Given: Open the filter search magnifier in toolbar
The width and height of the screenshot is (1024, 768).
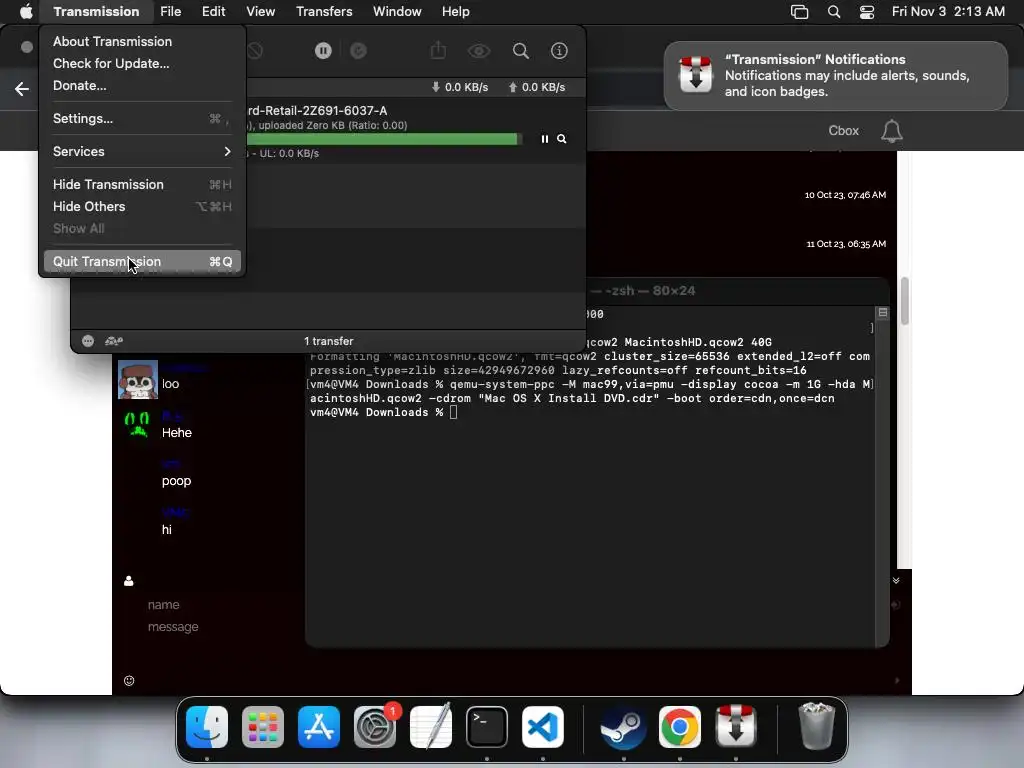Looking at the screenshot, I should coord(520,51).
